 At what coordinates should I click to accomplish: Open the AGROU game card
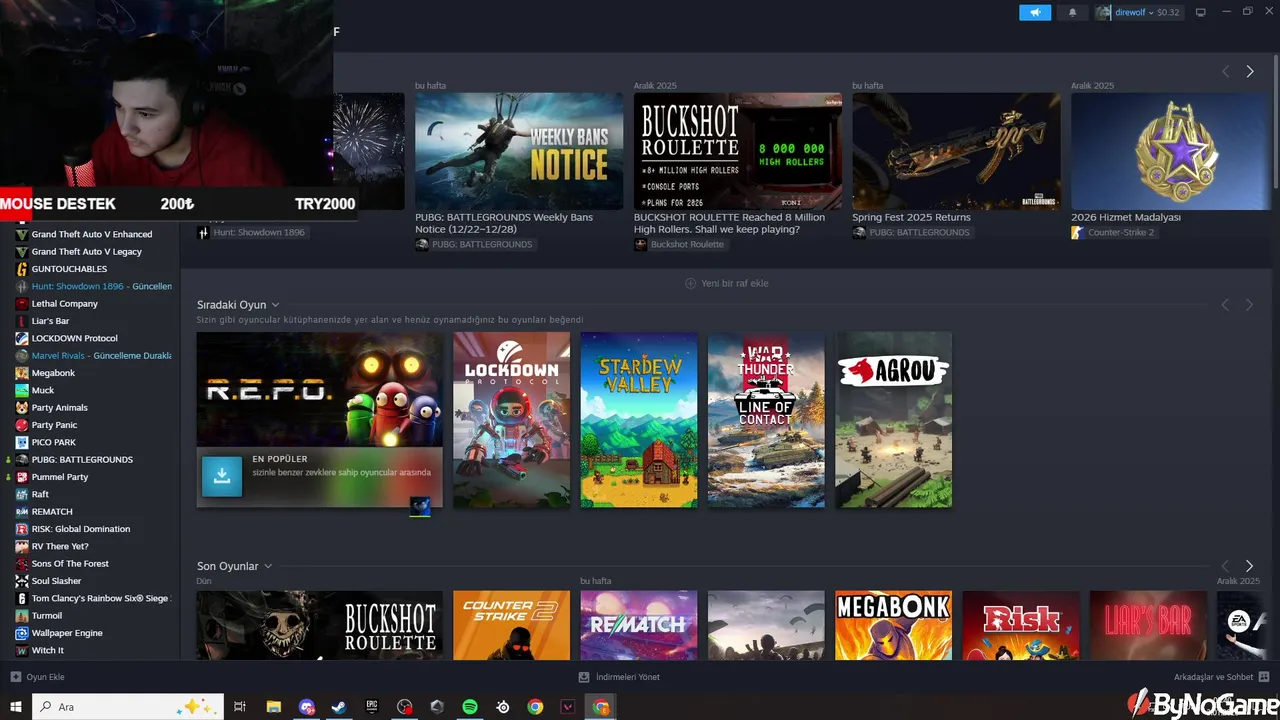pos(894,420)
